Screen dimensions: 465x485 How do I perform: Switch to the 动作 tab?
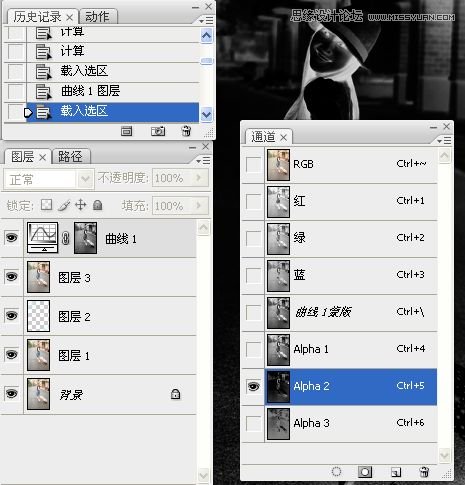[x=97, y=17]
